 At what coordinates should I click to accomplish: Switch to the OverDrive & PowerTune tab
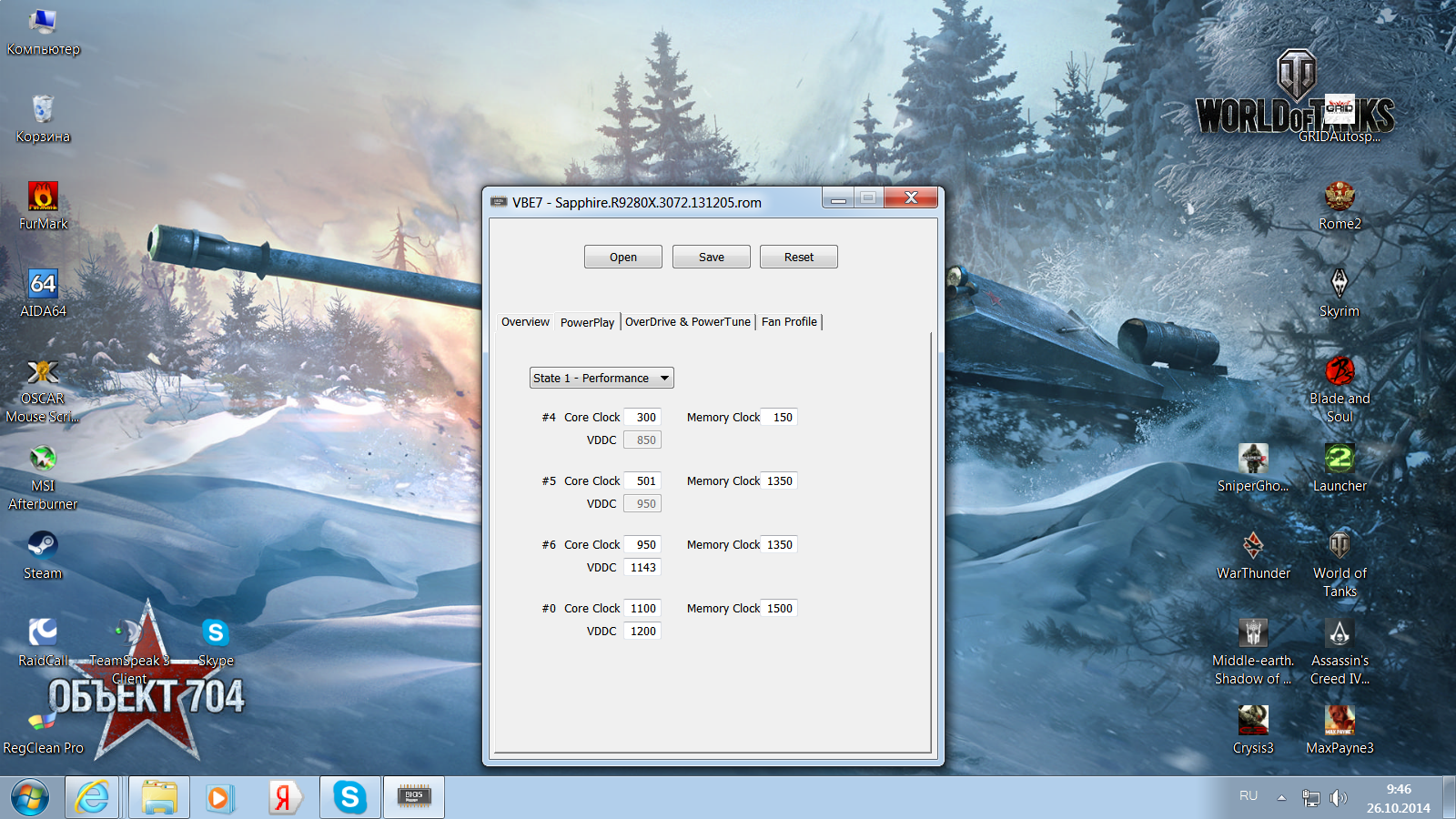pos(688,322)
